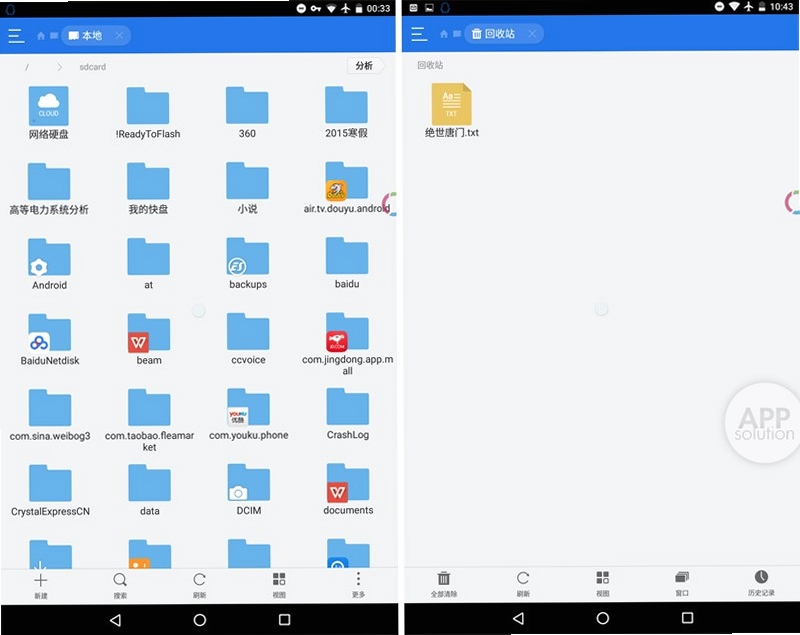The height and width of the screenshot is (635, 800).
Task: Open the !ReadyToFlash folder
Action: click(x=148, y=113)
